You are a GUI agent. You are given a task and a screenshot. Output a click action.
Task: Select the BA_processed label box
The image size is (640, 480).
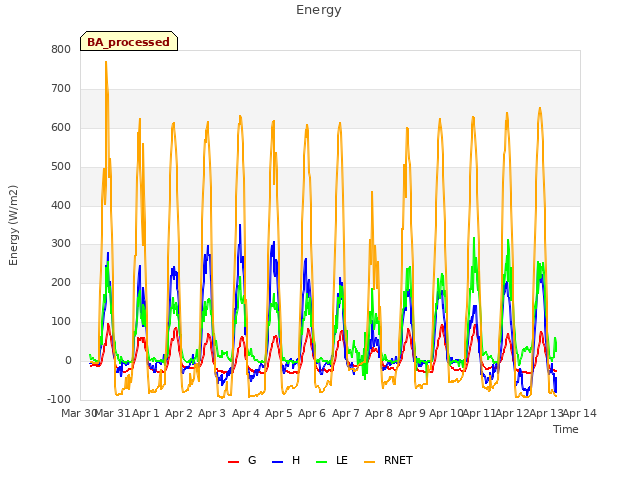[129, 41]
